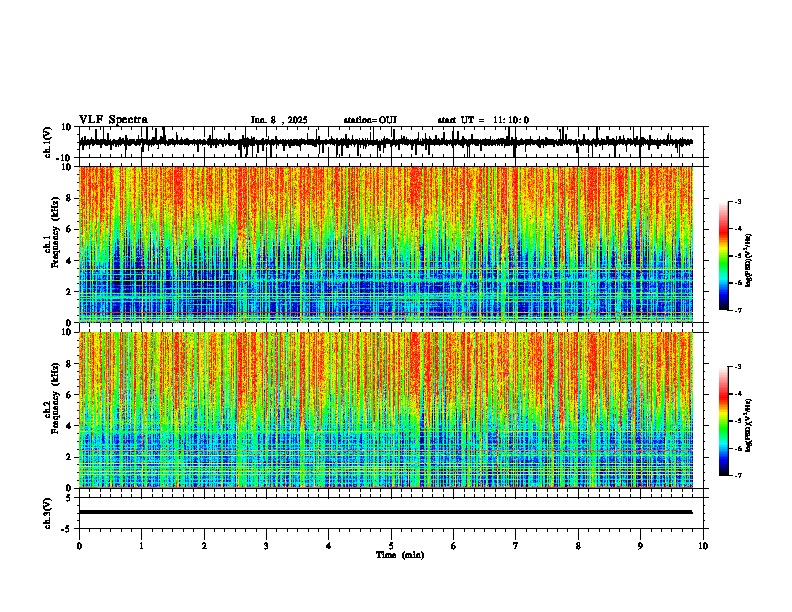Click time-axis tick label '3'
Viewport: 792px width, 612px height.
tap(266, 546)
